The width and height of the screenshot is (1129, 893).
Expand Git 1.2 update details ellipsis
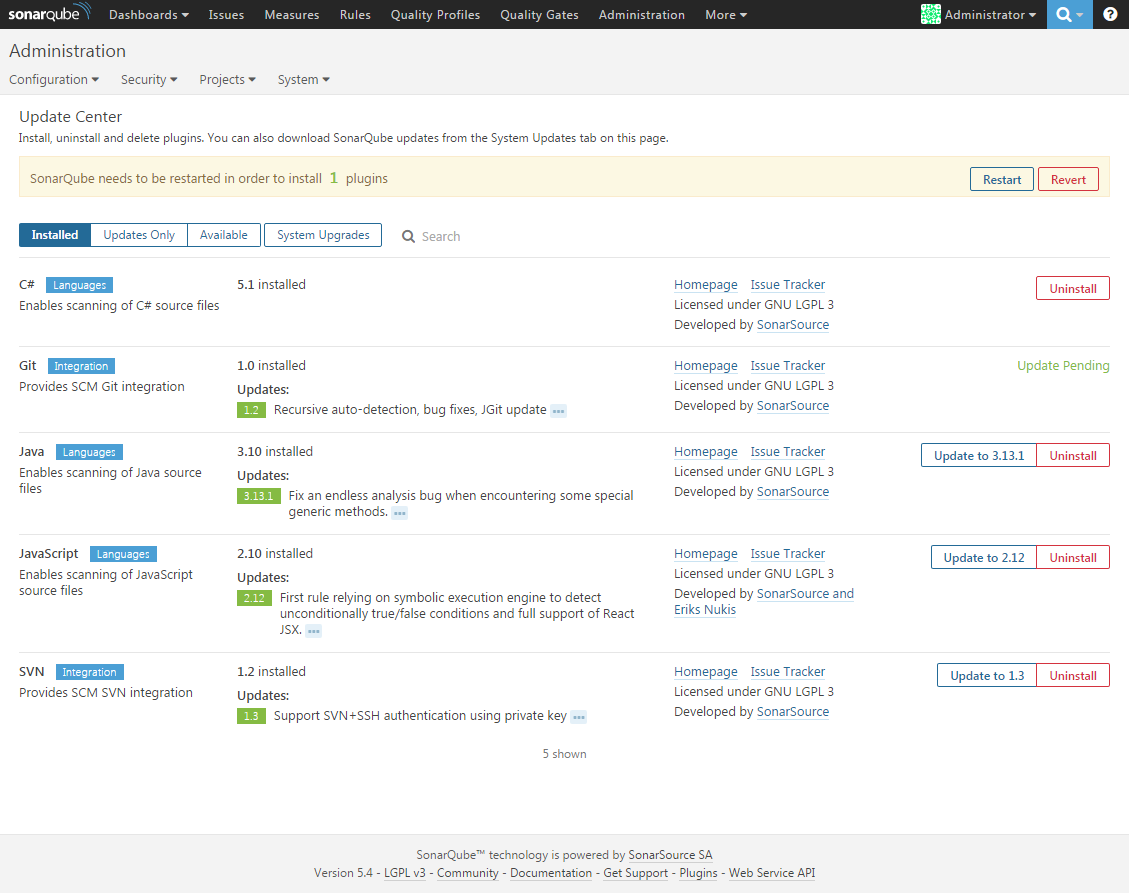point(558,411)
